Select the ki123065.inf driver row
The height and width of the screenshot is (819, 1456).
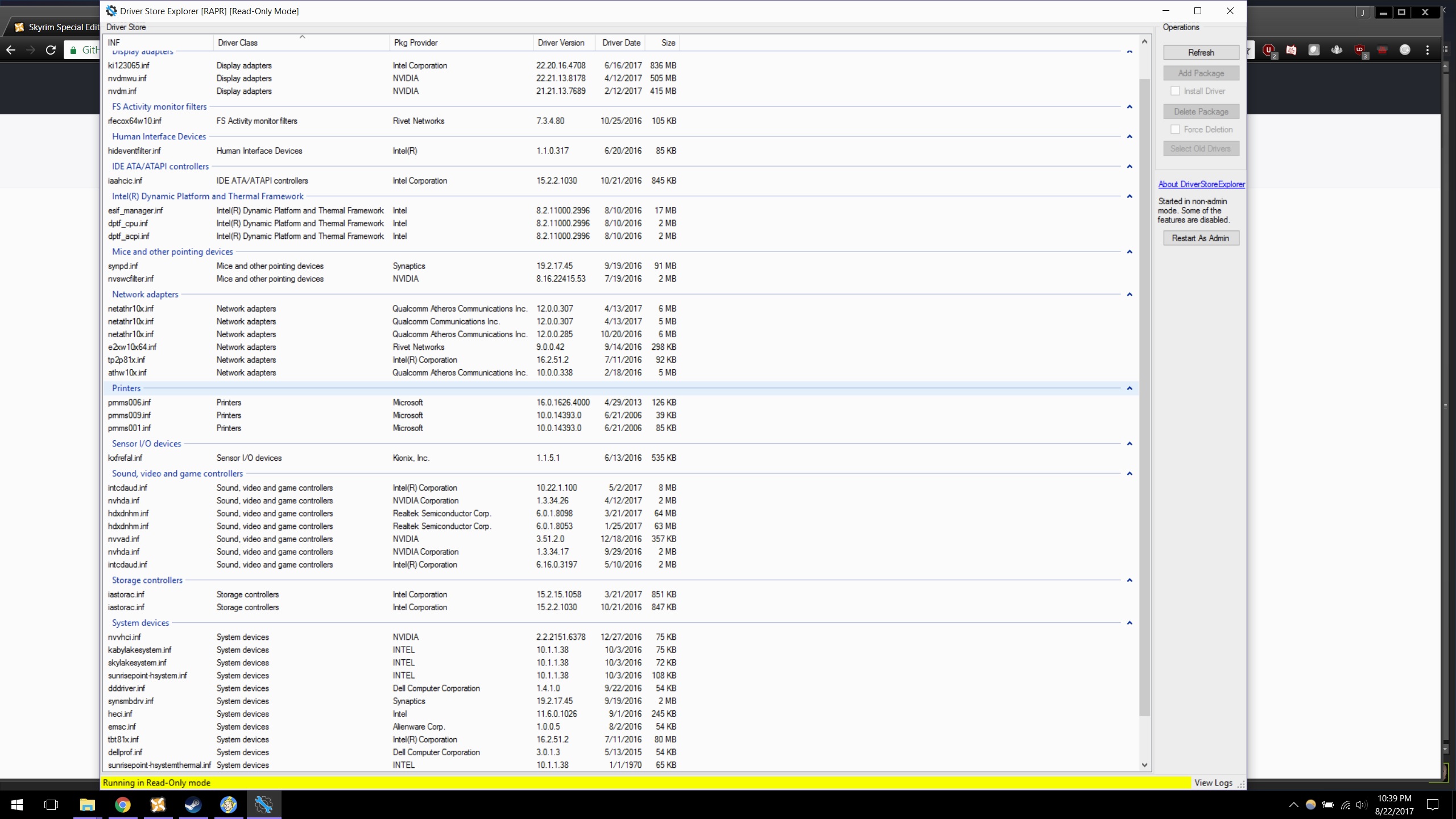pos(392,65)
